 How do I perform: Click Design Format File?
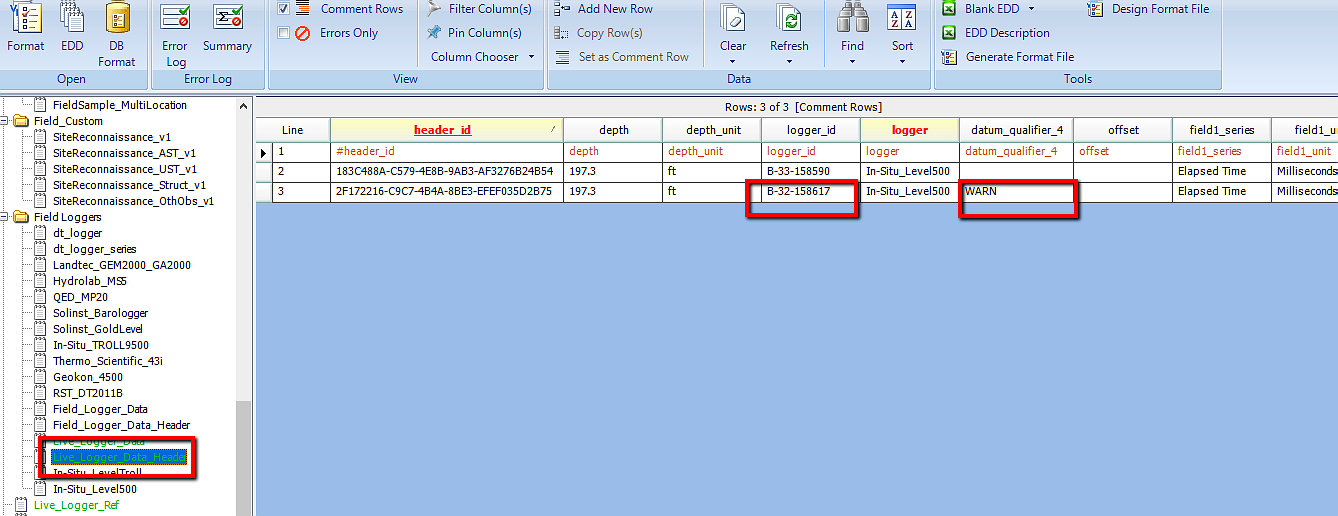(1147, 9)
